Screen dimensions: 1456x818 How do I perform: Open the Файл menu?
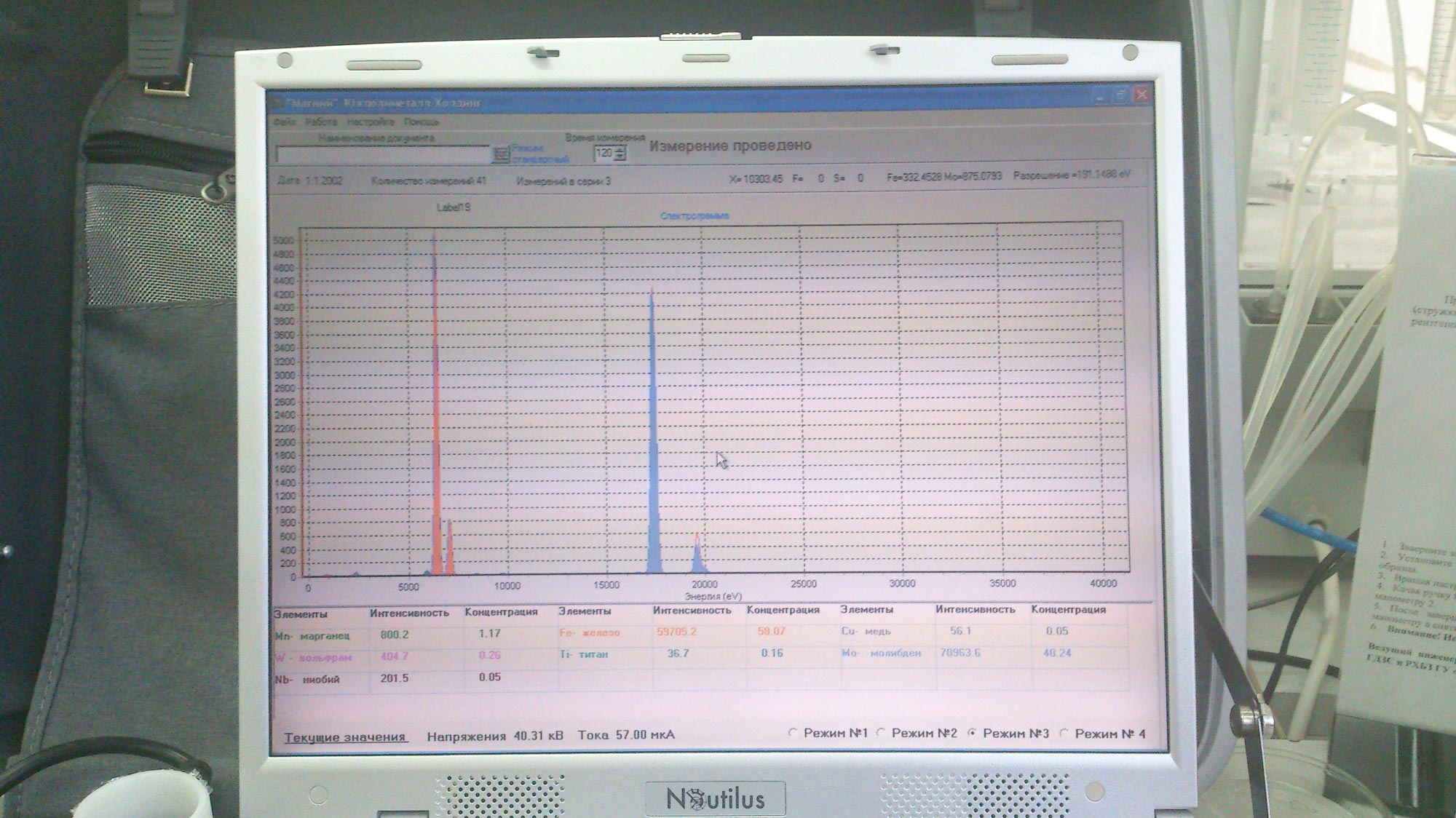pos(285,122)
